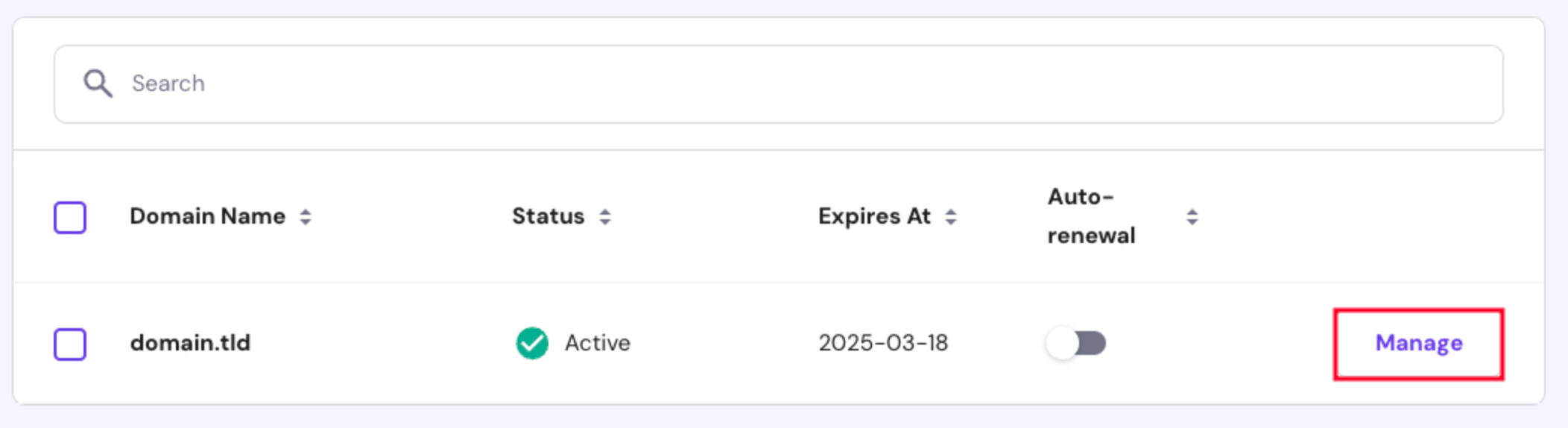This screenshot has width=1568, height=428.
Task: Click the Domain Name column header label
Action: point(207,216)
